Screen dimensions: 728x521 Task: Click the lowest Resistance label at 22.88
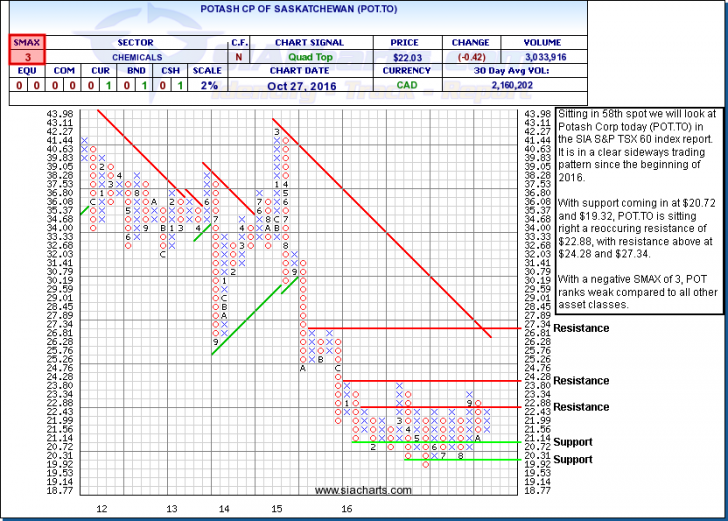click(x=581, y=407)
